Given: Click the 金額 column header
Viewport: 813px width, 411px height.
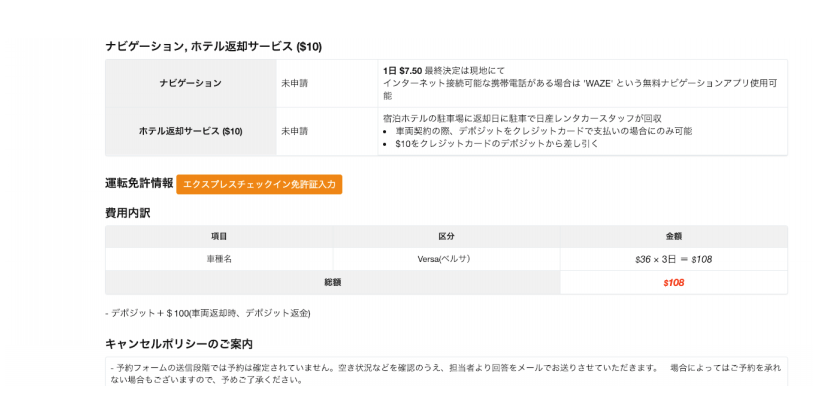Looking at the screenshot, I should click(x=674, y=236).
